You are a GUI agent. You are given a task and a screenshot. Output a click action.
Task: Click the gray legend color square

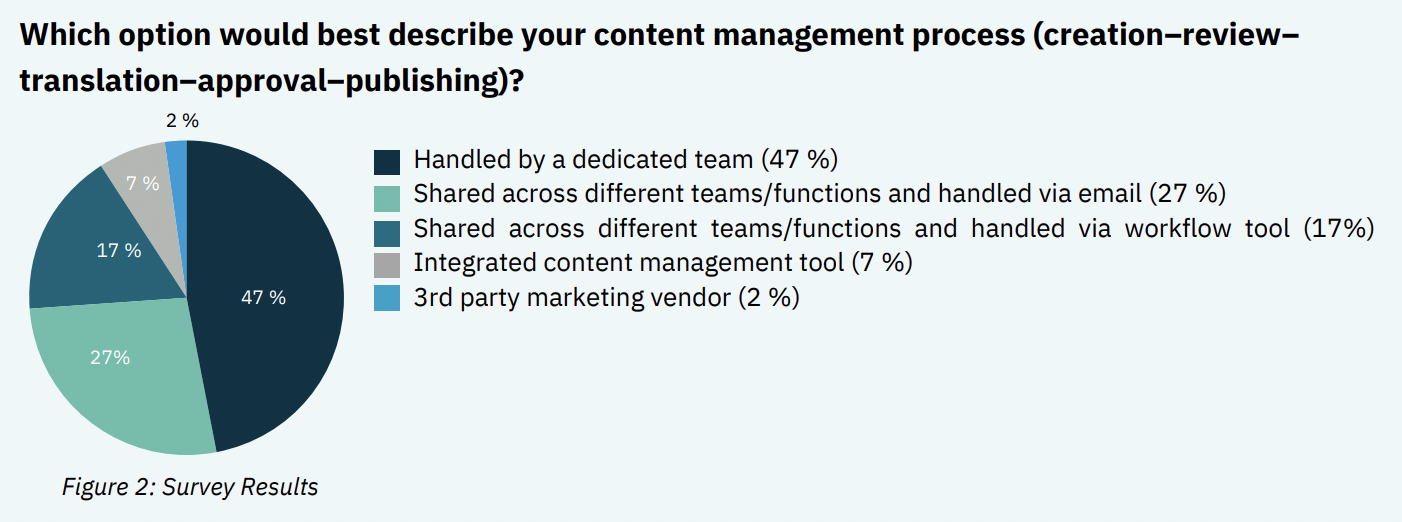[387, 265]
